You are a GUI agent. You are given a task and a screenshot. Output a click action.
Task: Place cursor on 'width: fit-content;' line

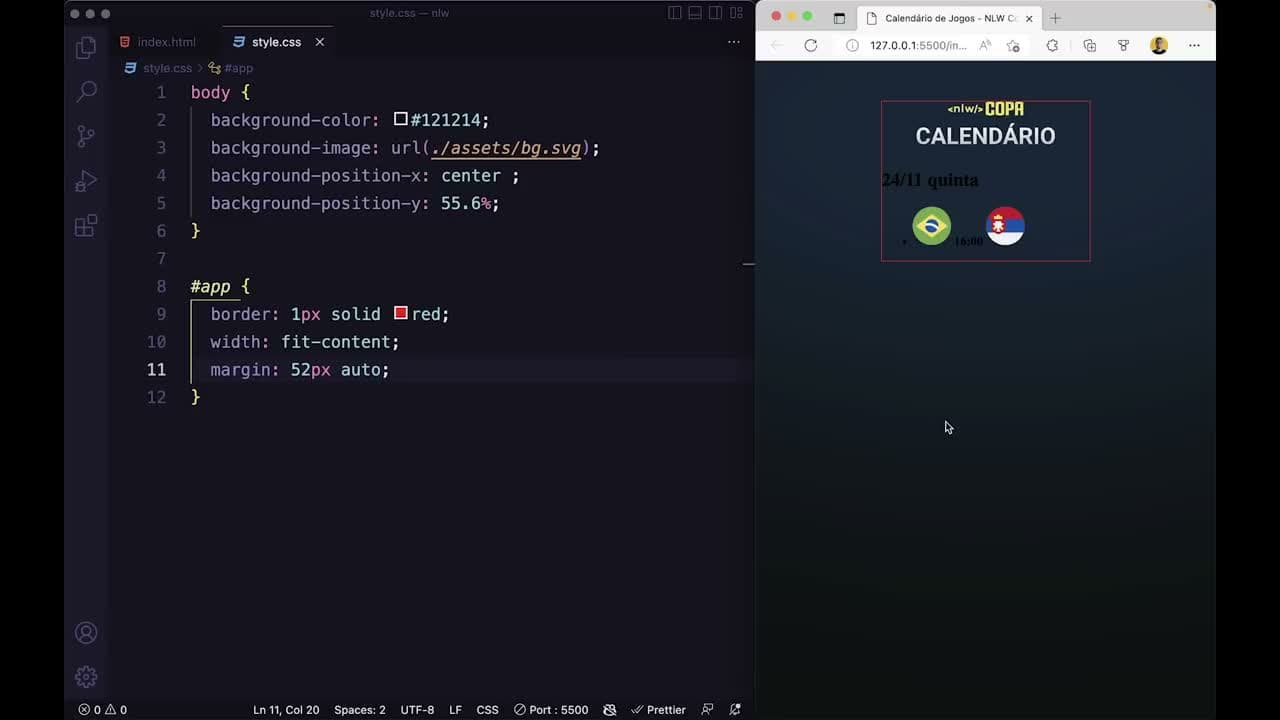click(305, 342)
